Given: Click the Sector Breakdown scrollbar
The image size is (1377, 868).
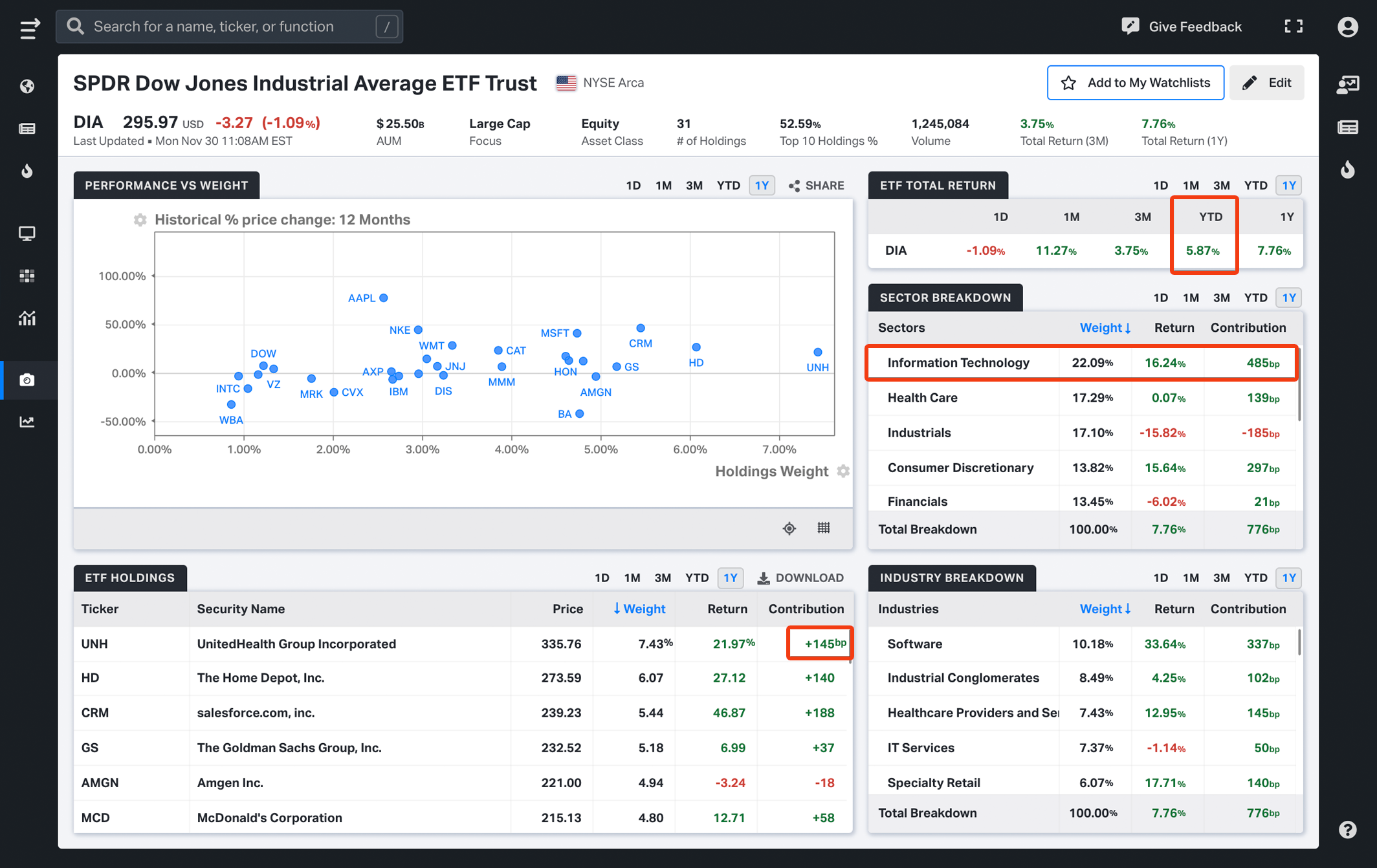Looking at the screenshot, I should click(1299, 386).
